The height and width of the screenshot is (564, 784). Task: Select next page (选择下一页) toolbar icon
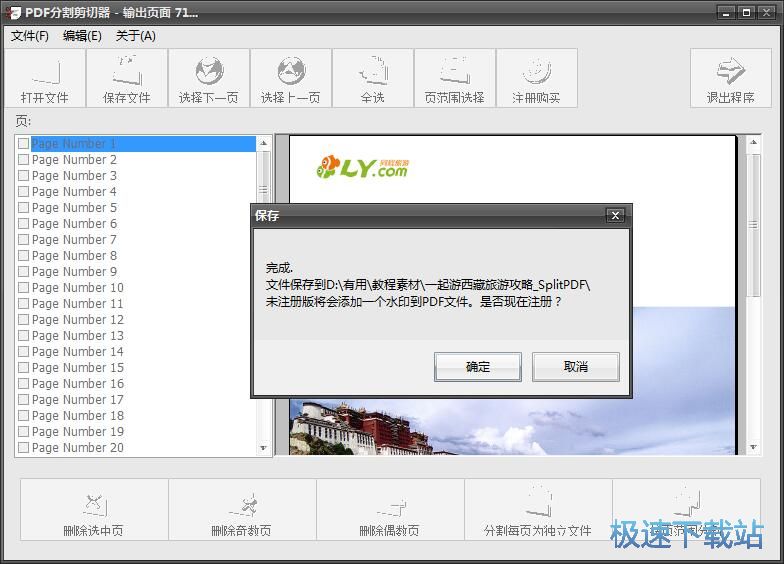pyautogui.click(x=209, y=78)
